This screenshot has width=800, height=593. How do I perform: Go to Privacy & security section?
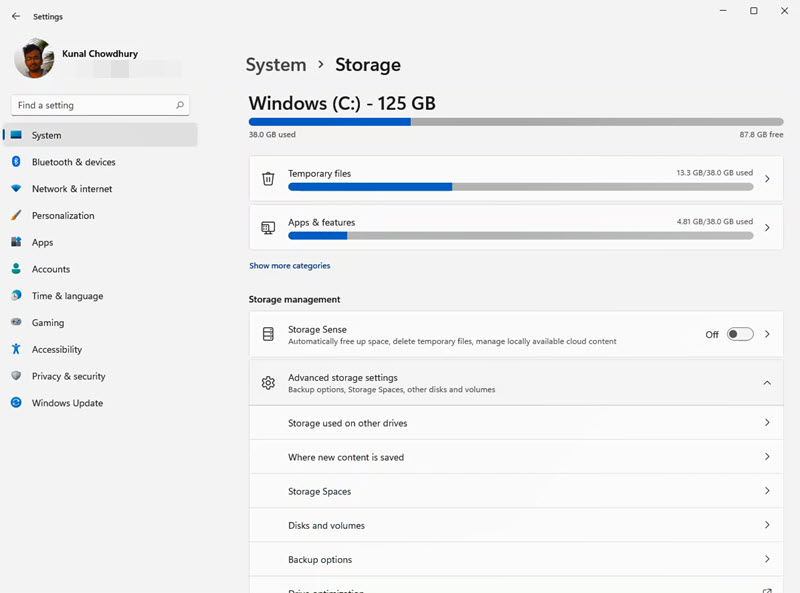click(100, 376)
